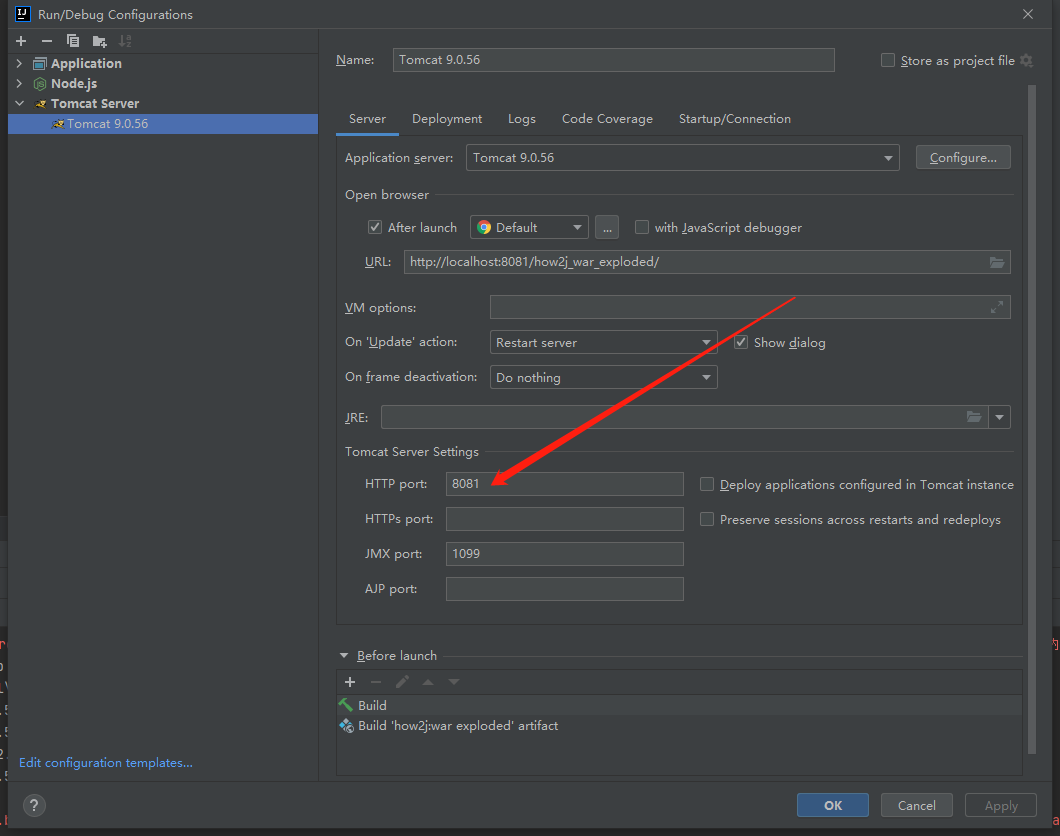Toggle the After launch checkbox
1060x836 pixels.
[375, 227]
